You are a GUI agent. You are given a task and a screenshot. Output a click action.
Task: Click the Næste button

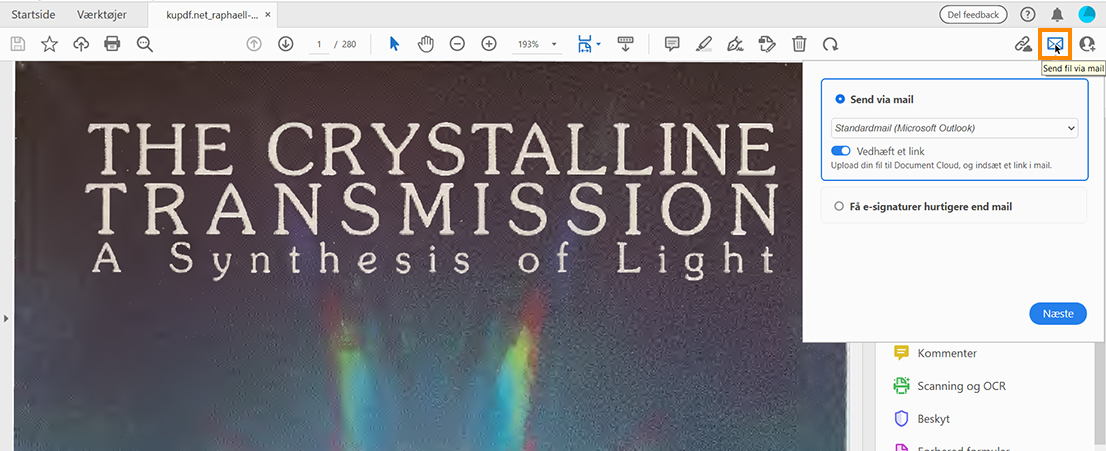coord(1057,314)
